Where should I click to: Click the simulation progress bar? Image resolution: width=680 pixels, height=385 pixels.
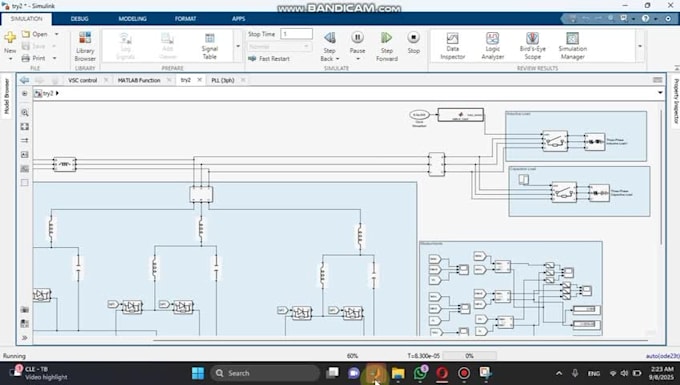click(469, 356)
